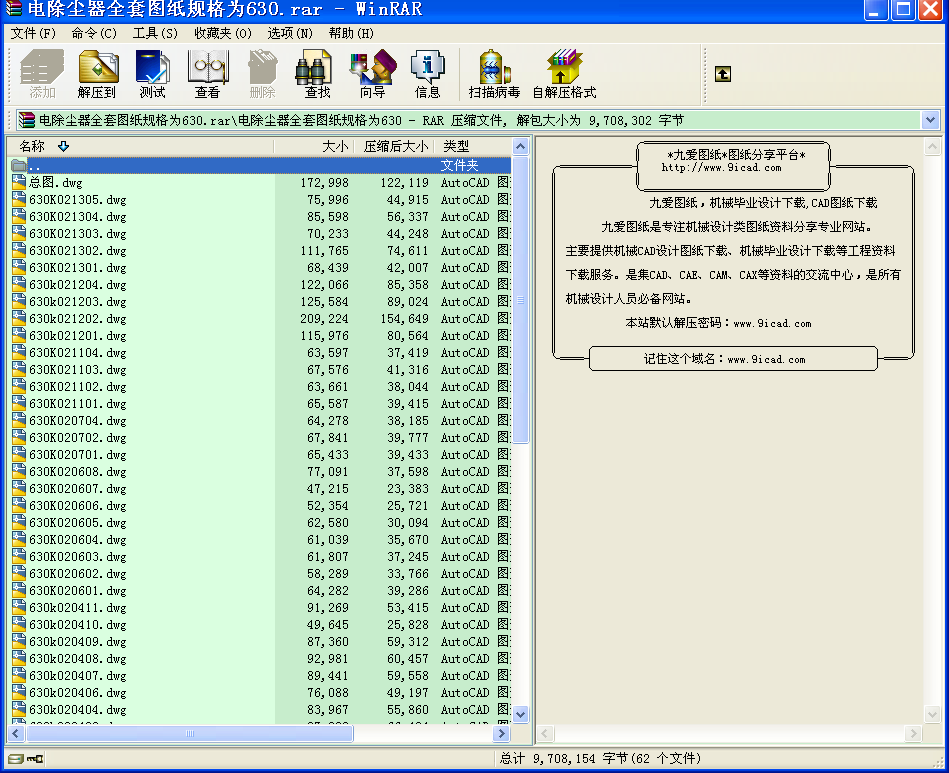Image resolution: width=949 pixels, height=773 pixels.
Task: Show archive 信息 (Info) icon
Action: click(x=427, y=74)
